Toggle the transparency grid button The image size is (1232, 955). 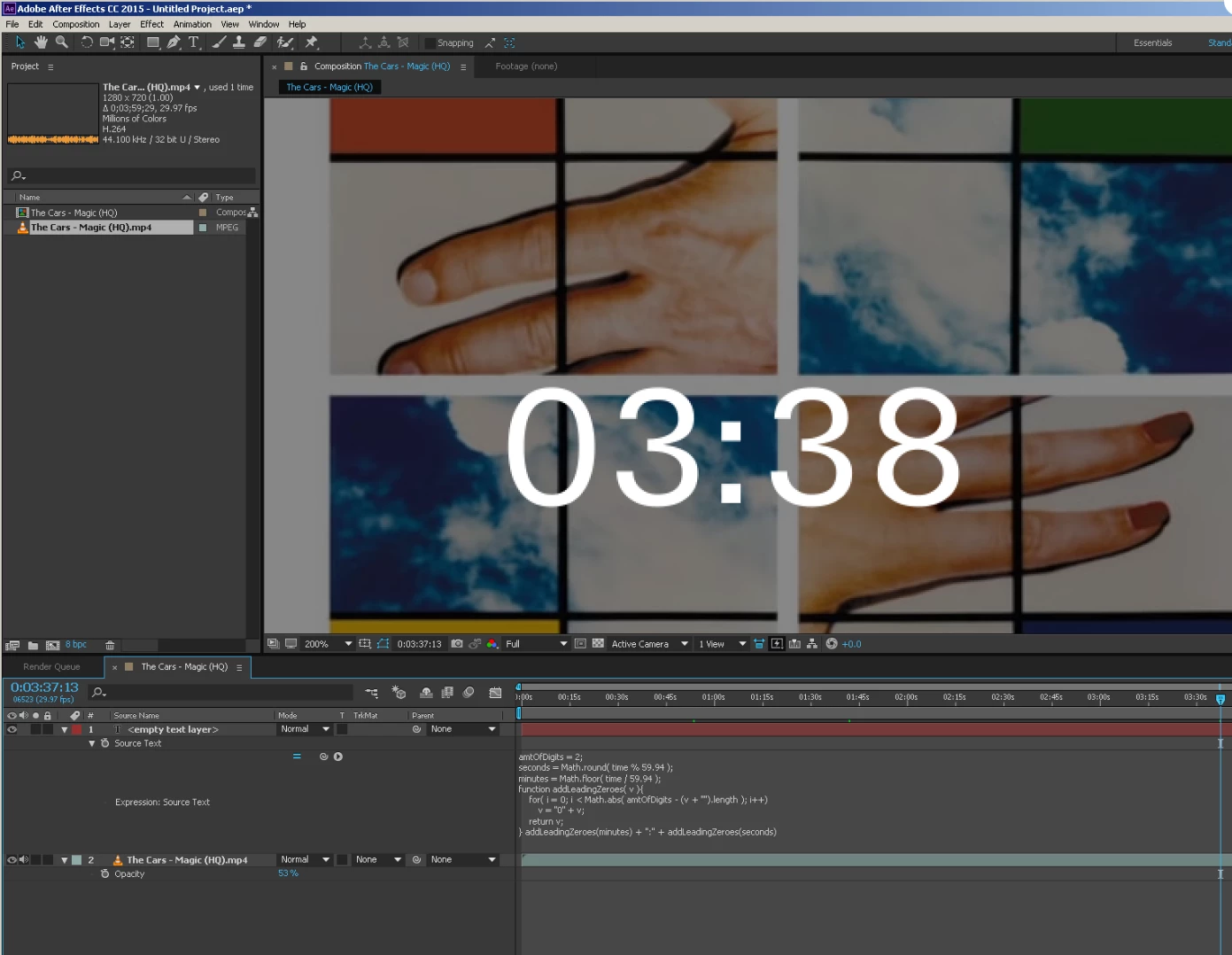(598, 644)
